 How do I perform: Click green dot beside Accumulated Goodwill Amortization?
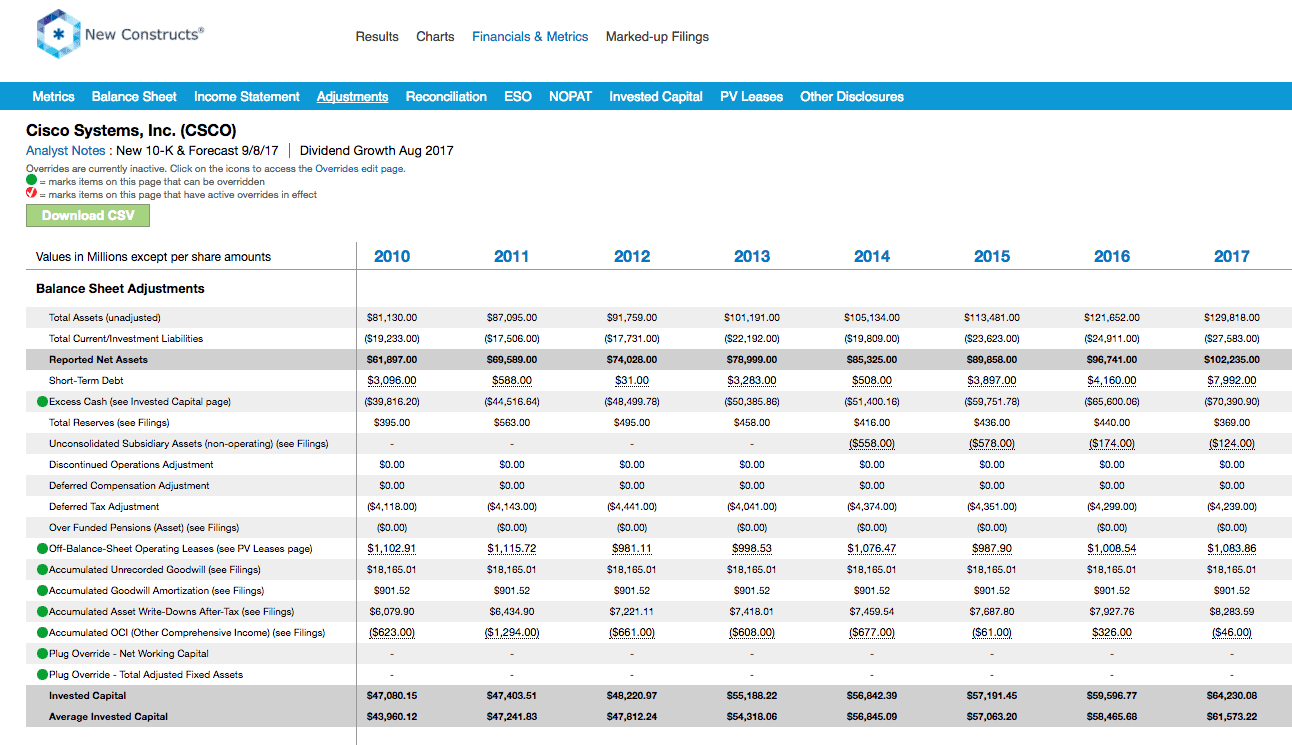[42, 591]
